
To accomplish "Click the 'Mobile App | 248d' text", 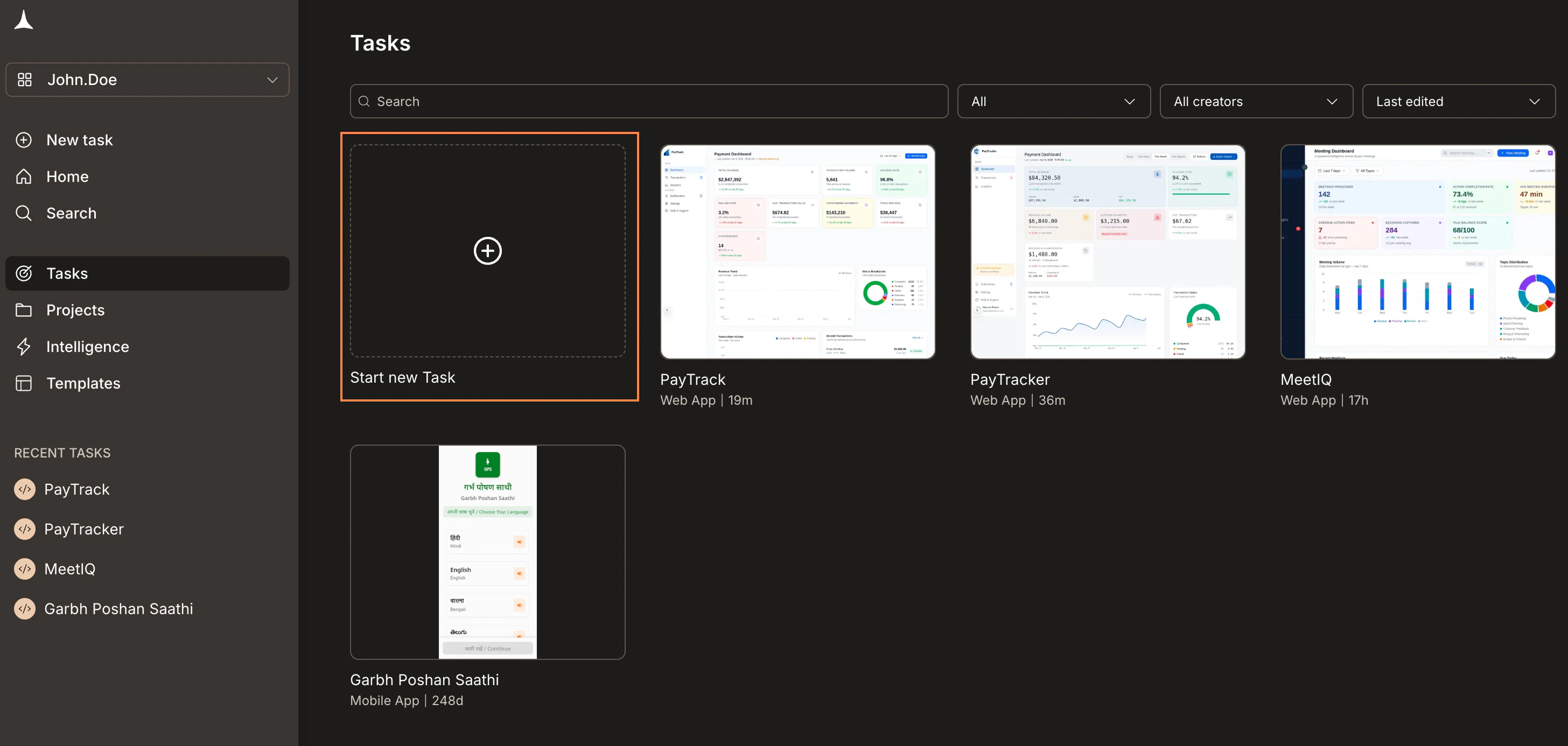I will click(x=407, y=700).
